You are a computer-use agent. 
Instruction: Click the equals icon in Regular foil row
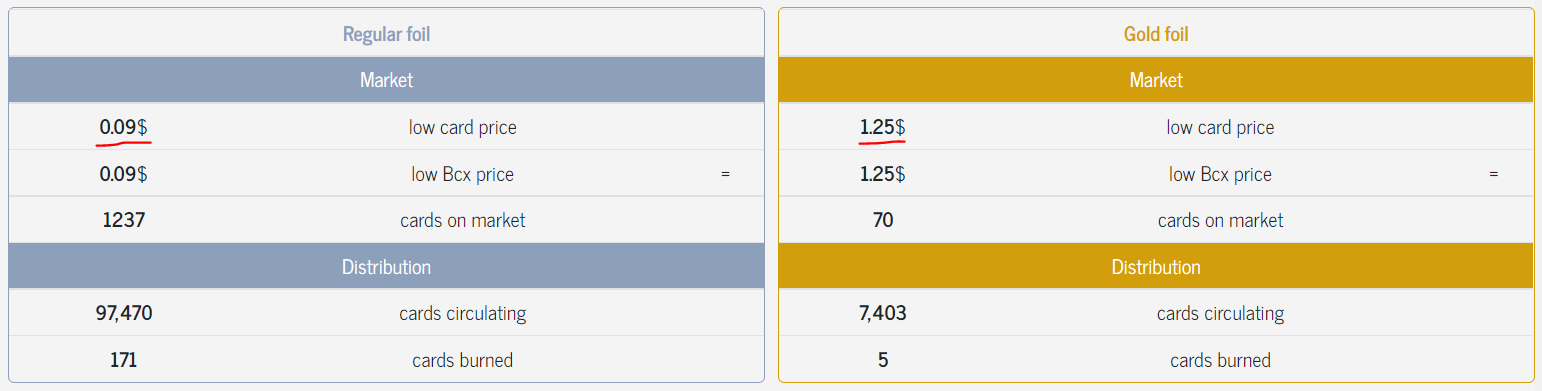point(725,174)
